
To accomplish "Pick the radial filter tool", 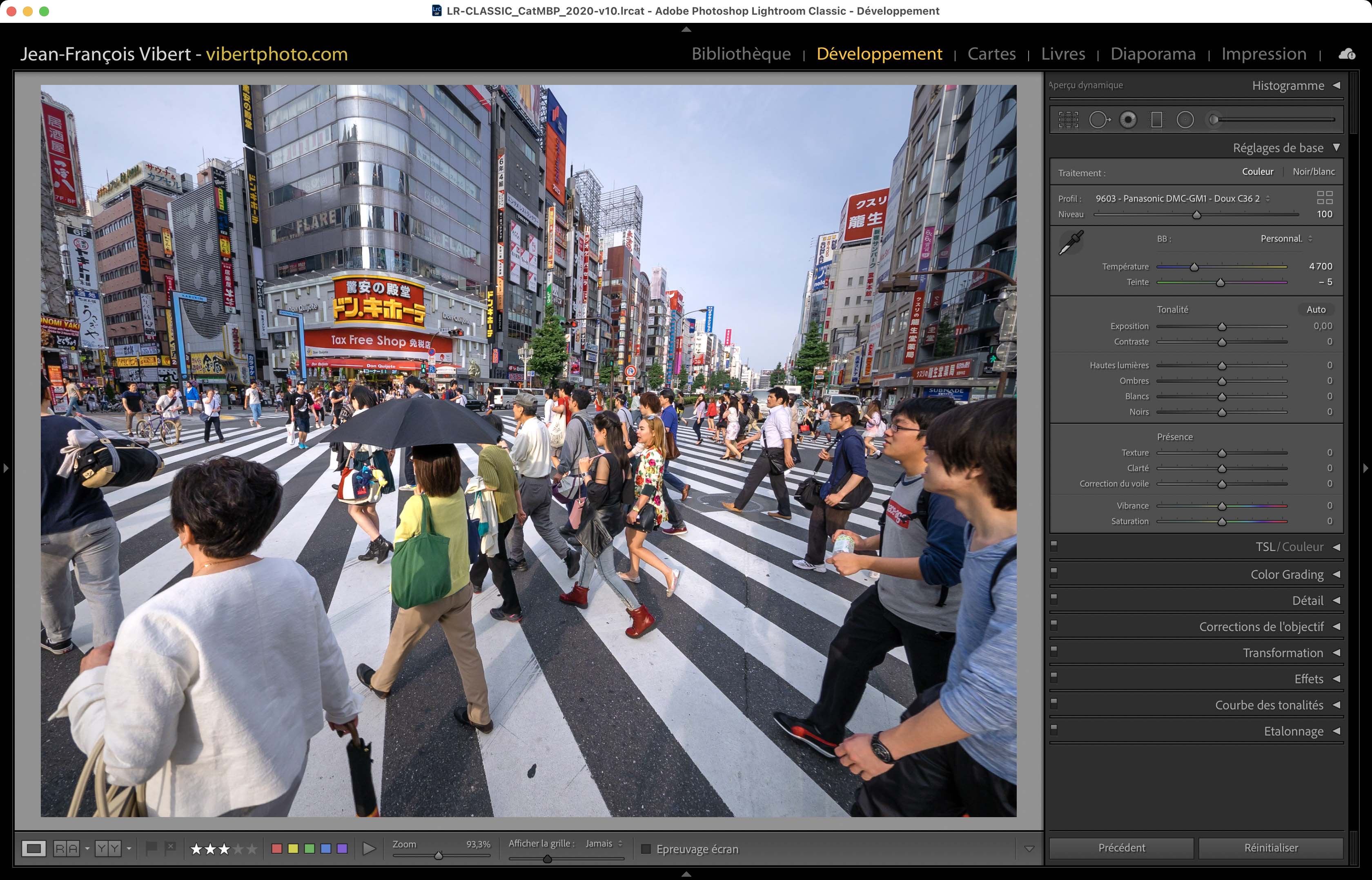I will pyautogui.click(x=1185, y=120).
